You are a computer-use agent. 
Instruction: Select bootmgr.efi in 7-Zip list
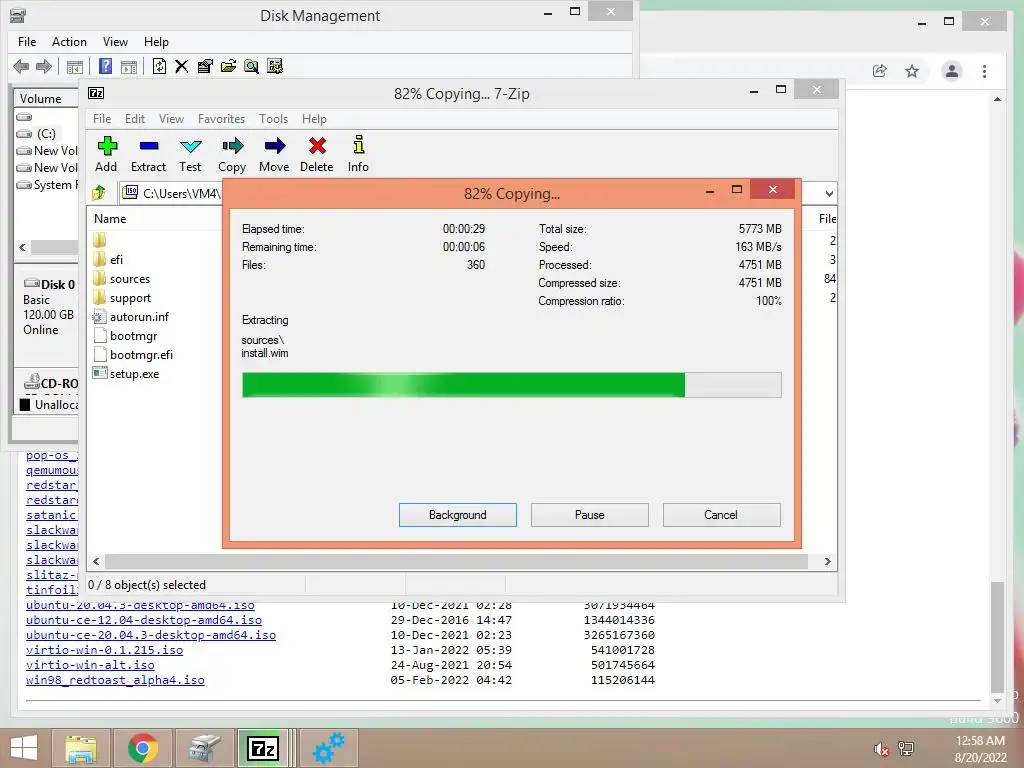(x=141, y=355)
